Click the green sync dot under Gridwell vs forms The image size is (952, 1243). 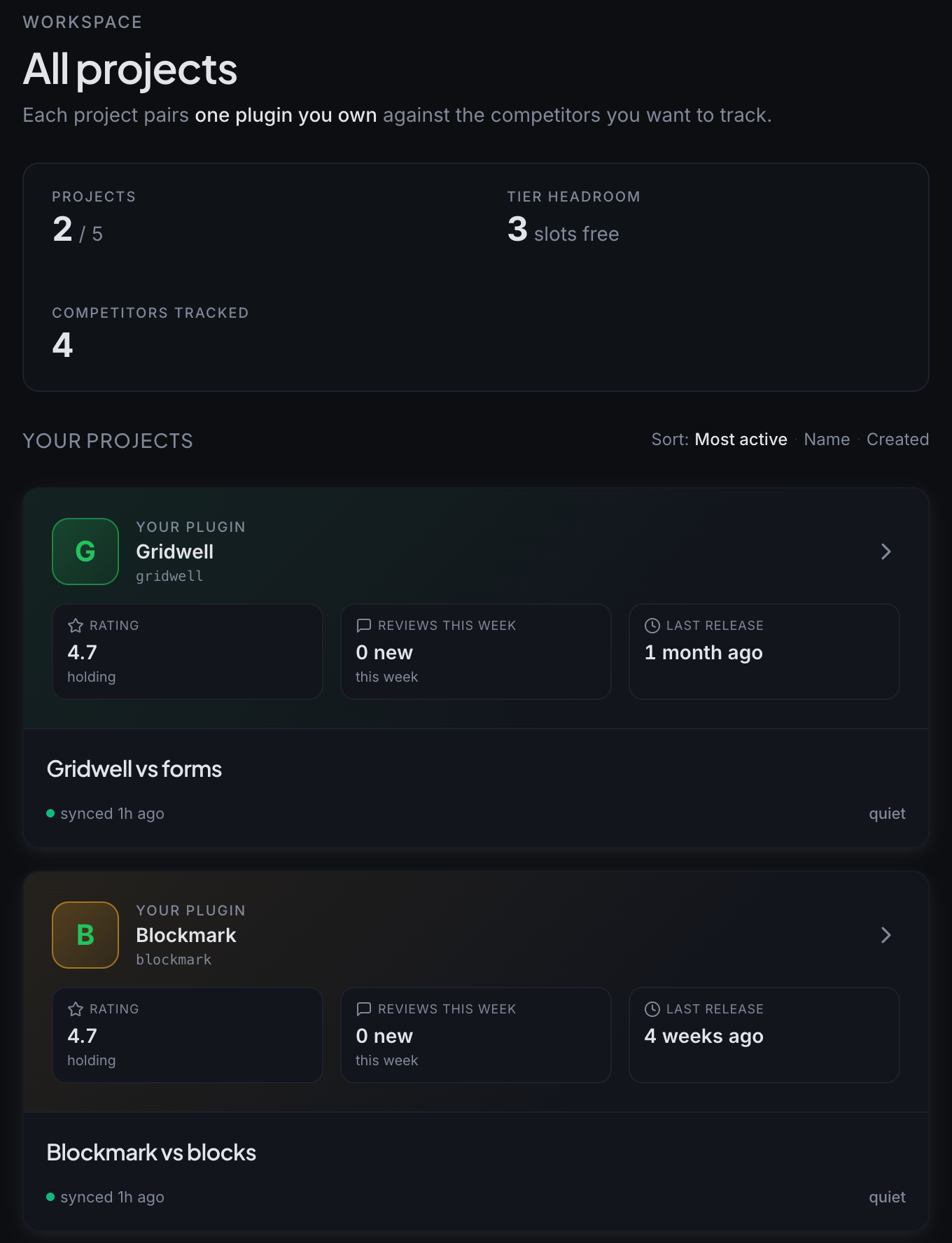click(x=50, y=813)
